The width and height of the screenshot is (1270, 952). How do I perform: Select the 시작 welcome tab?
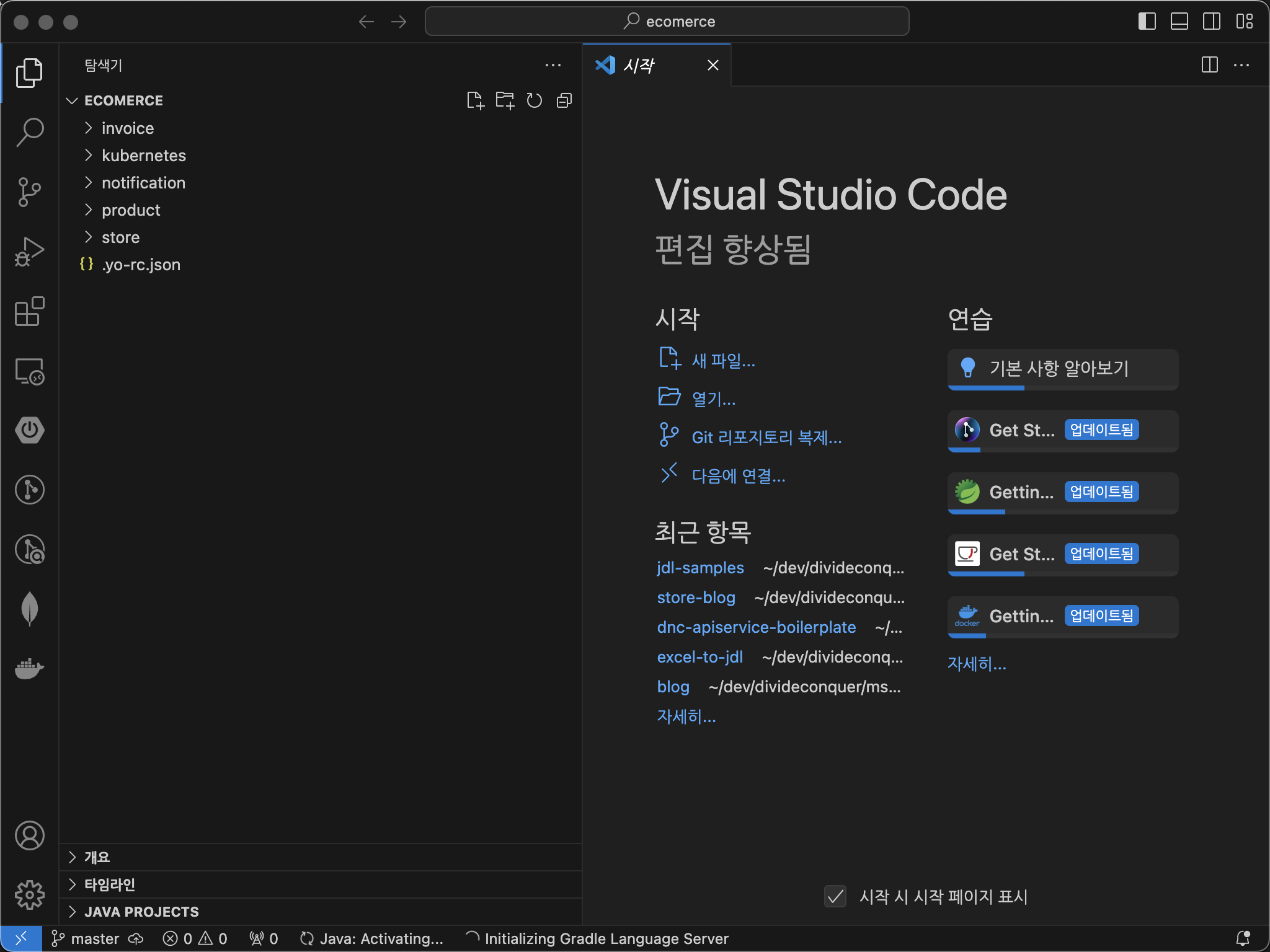(x=639, y=65)
